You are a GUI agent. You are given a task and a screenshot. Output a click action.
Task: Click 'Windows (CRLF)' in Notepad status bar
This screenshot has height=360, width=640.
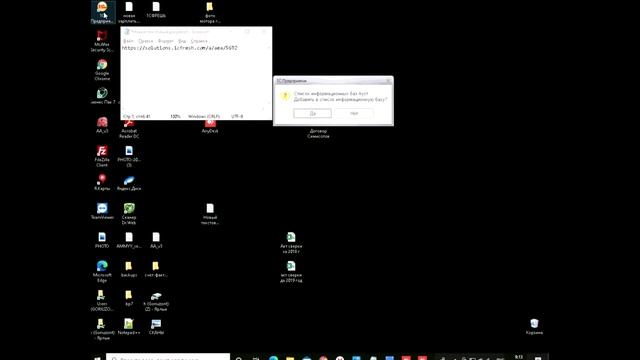point(204,116)
